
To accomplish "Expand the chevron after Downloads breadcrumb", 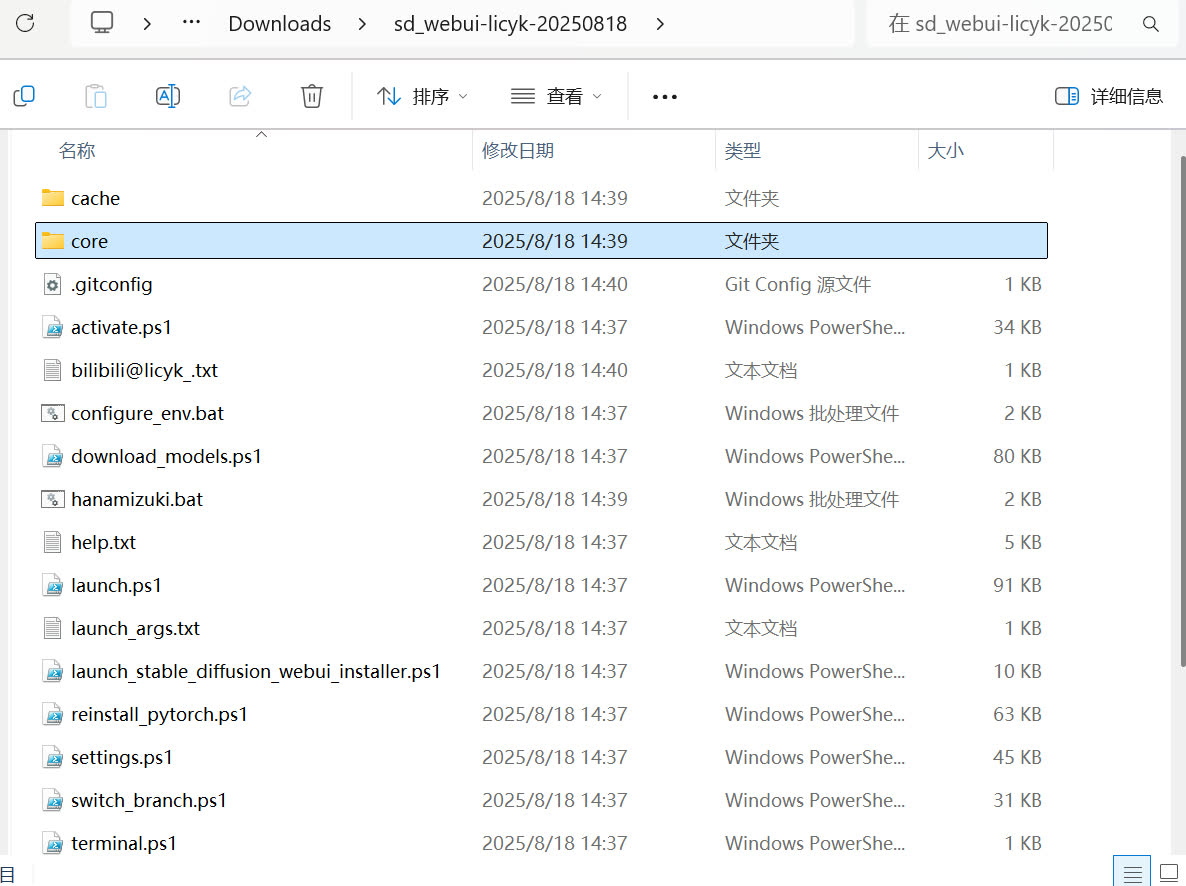I will tap(362, 24).
